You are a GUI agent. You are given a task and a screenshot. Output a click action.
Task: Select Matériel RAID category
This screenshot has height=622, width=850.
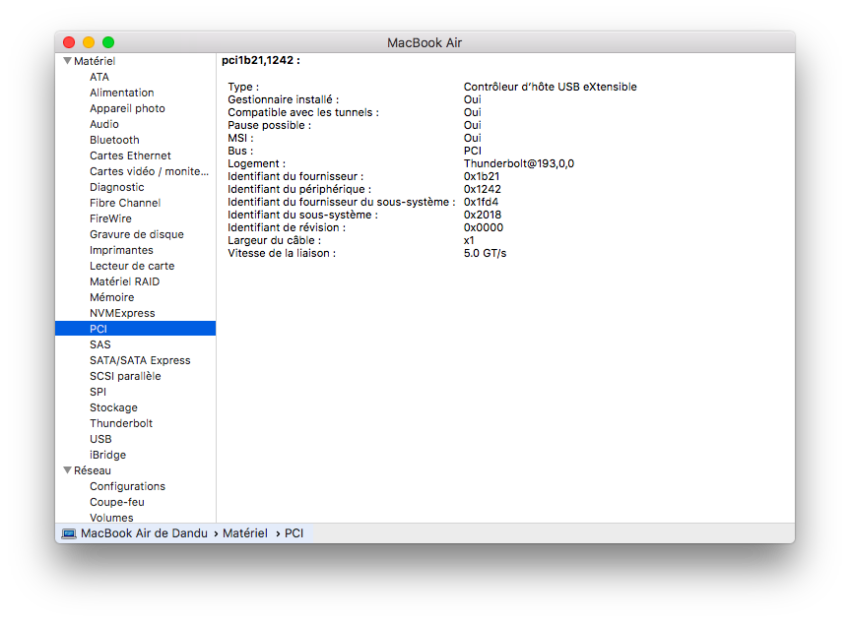[x=125, y=281]
